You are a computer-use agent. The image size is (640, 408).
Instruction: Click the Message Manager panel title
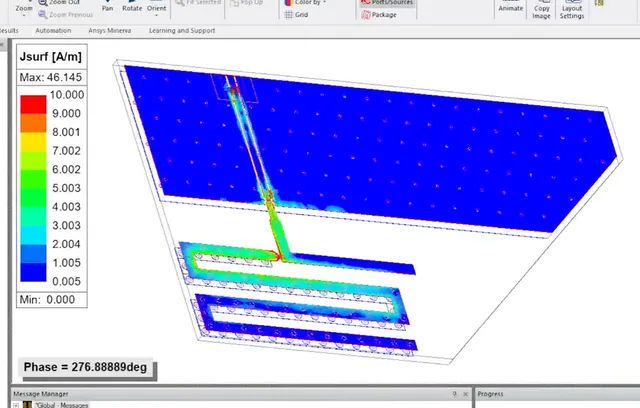point(41,394)
